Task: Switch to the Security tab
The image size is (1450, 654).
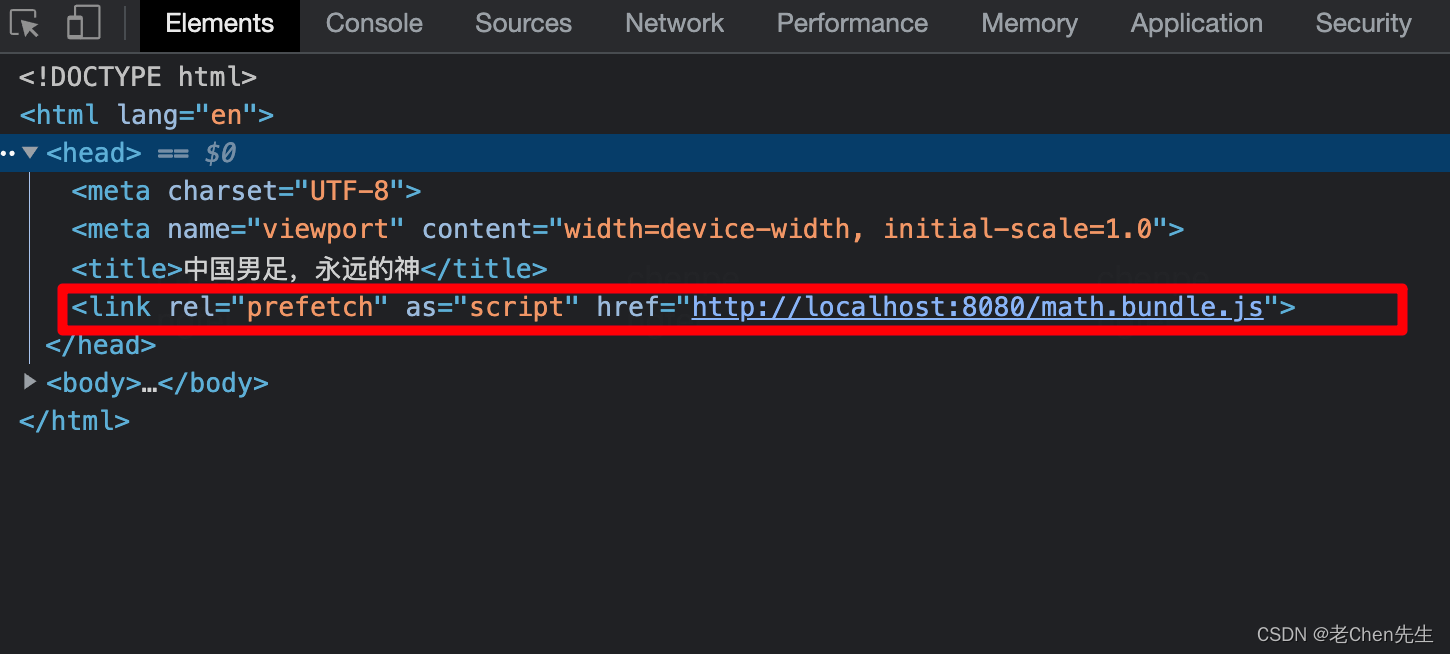Action: click(x=1363, y=24)
